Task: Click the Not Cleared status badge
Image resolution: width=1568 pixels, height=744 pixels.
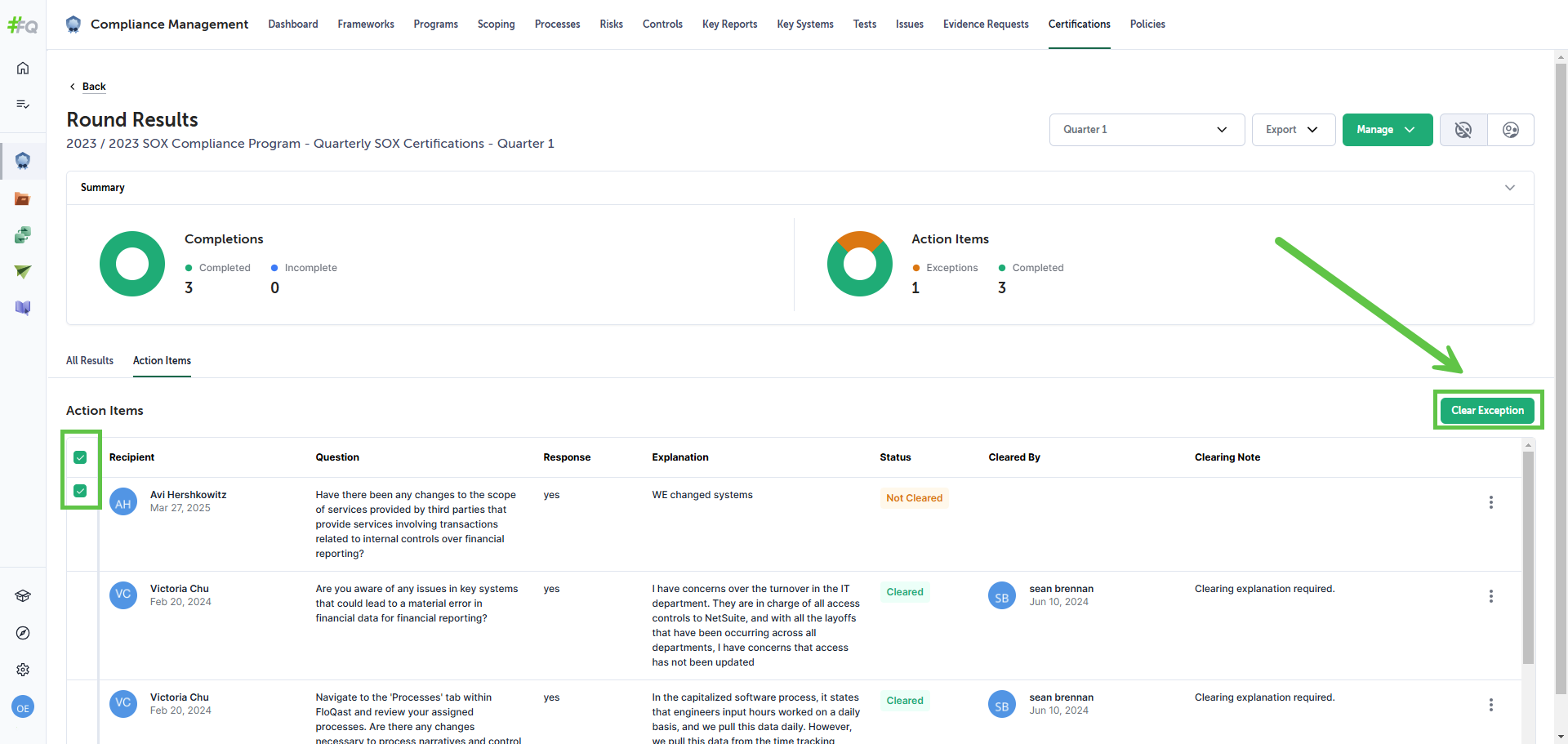Action: point(914,498)
